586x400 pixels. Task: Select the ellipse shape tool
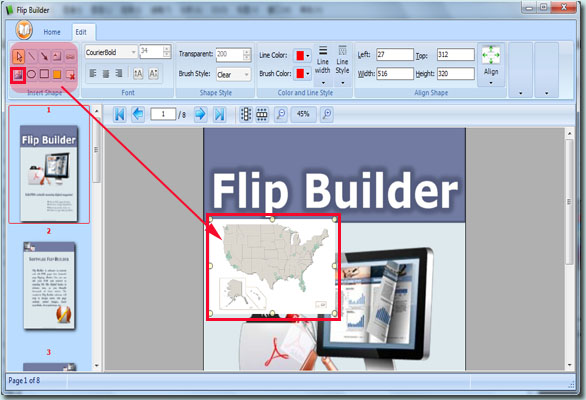tap(32, 74)
